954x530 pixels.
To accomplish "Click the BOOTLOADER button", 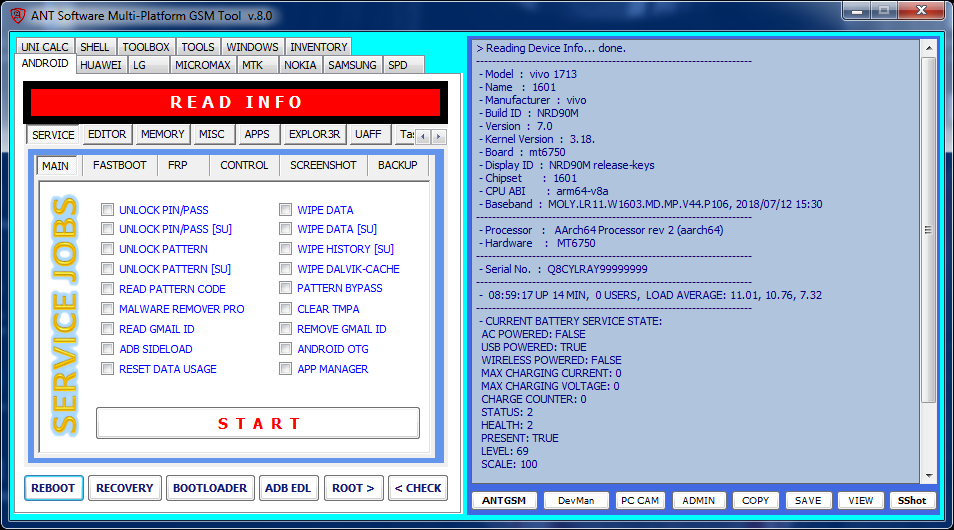I will tap(210, 488).
